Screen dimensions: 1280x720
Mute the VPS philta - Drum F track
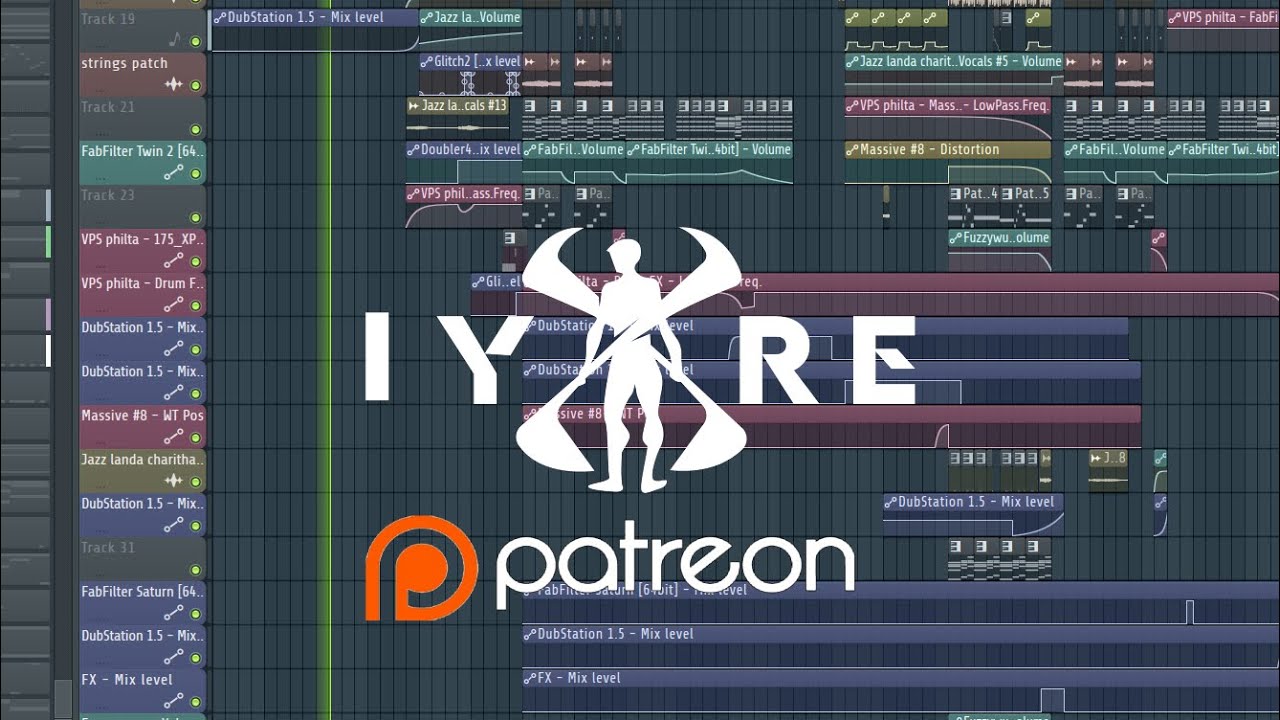(195, 306)
